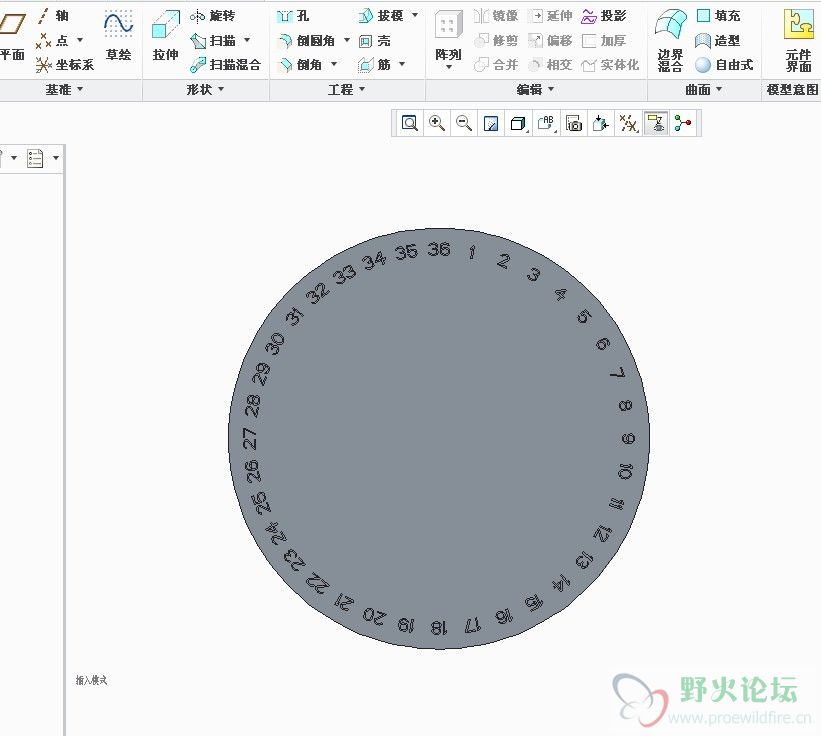
Task: Start the 旋转 (Revolve) feature
Action: tap(212, 16)
